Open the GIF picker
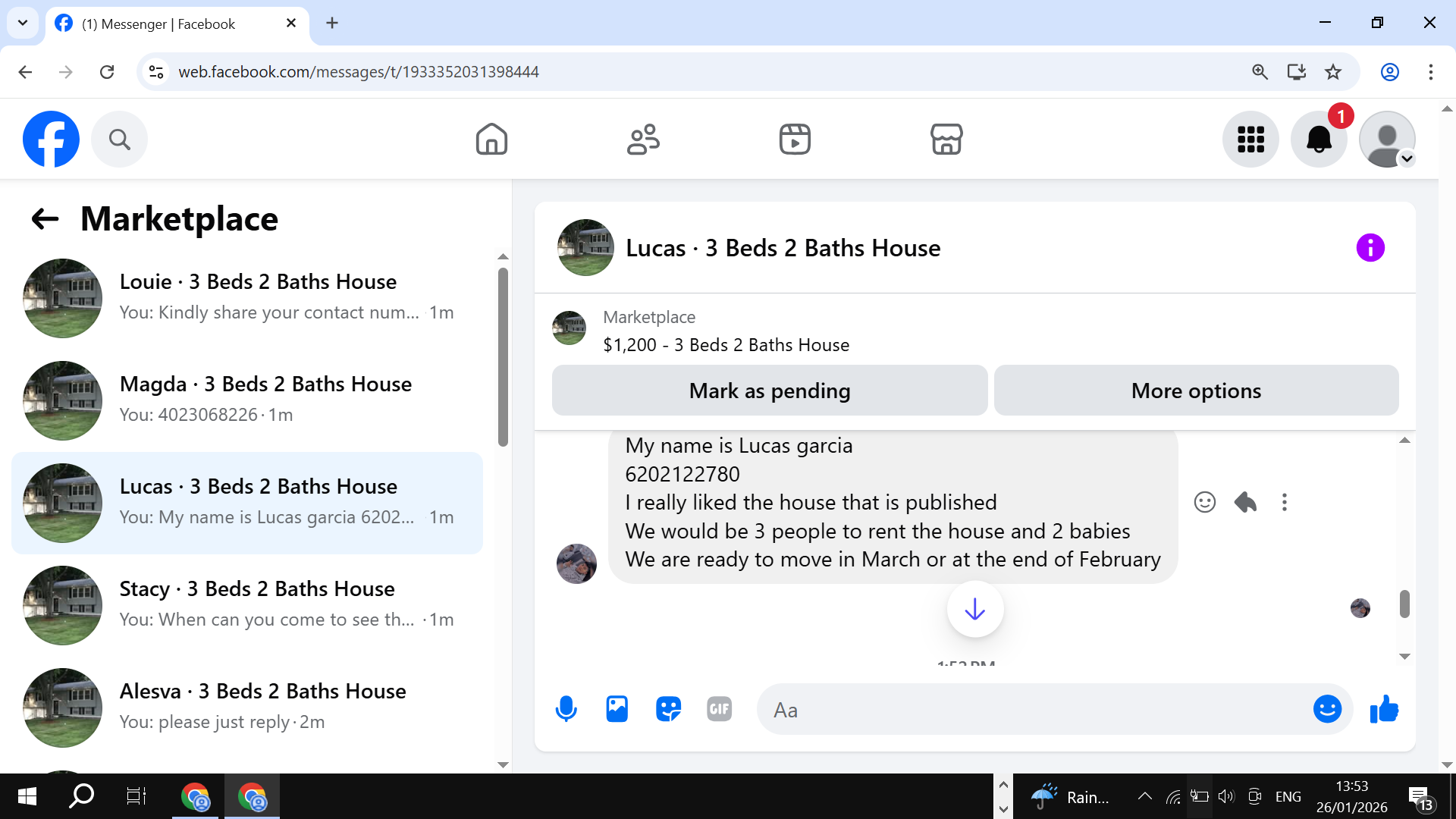 (x=719, y=710)
